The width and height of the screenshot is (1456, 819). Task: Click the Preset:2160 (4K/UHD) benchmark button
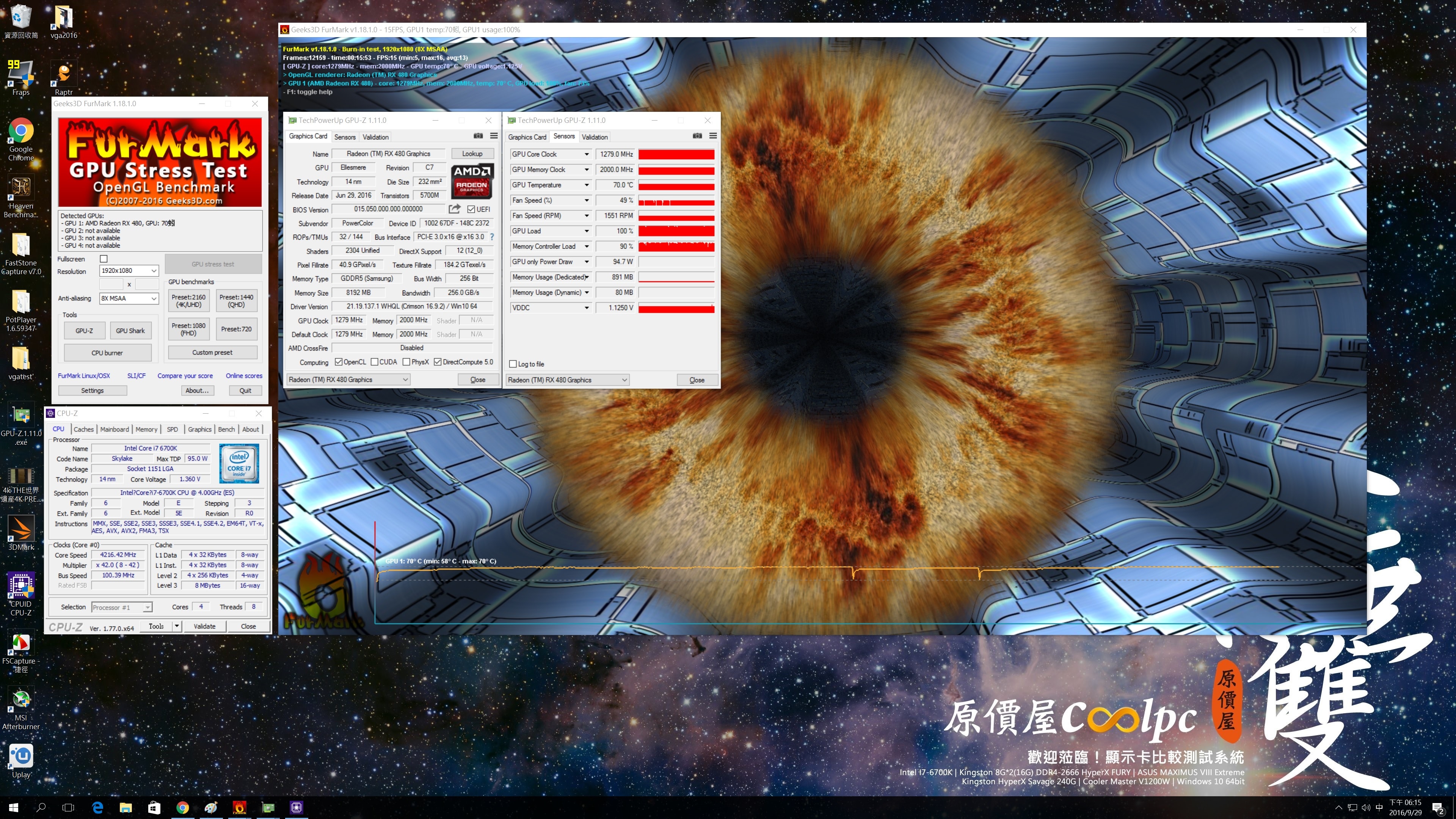[189, 301]
